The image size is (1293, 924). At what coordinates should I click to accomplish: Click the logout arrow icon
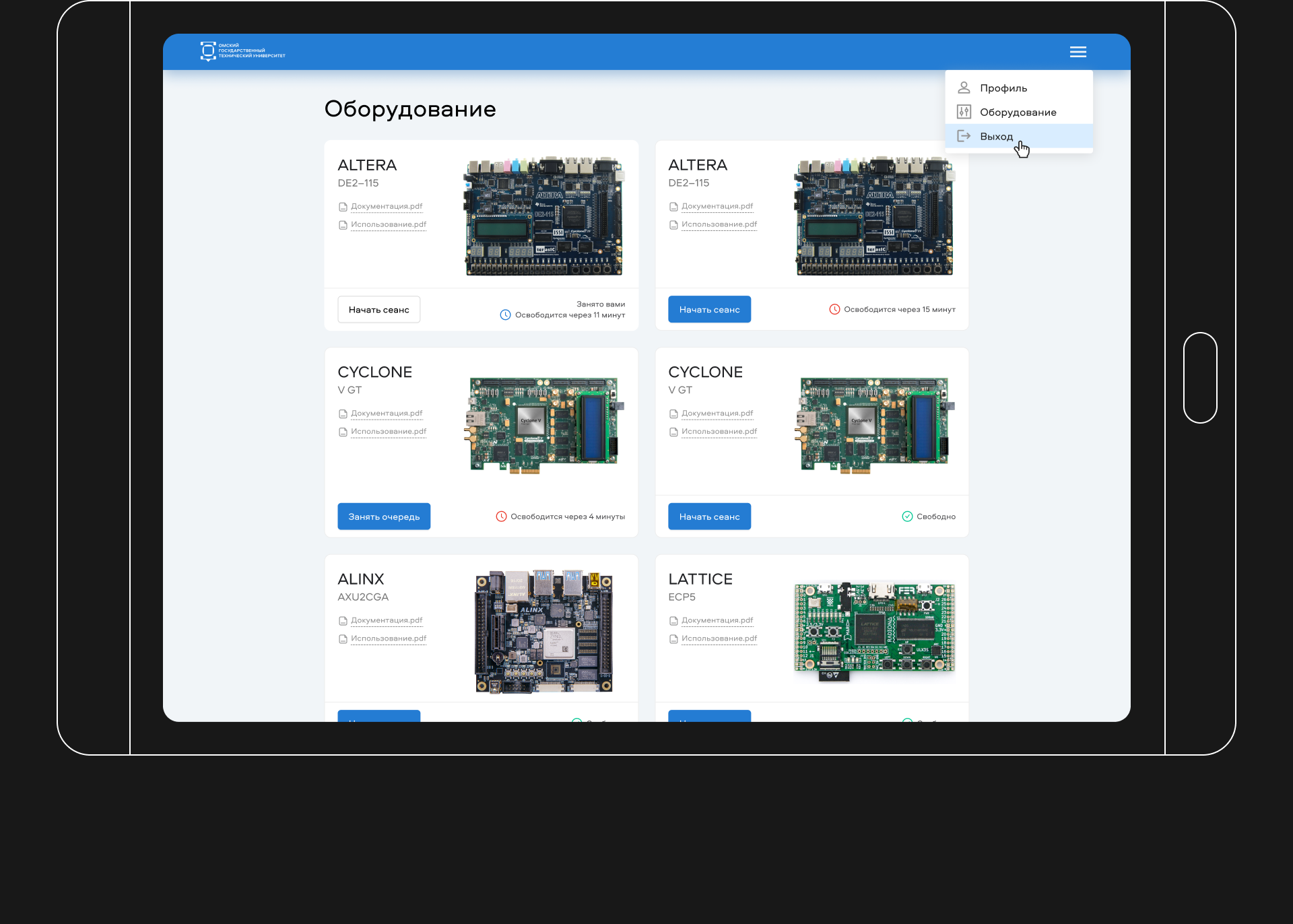[x=964, y=137]
